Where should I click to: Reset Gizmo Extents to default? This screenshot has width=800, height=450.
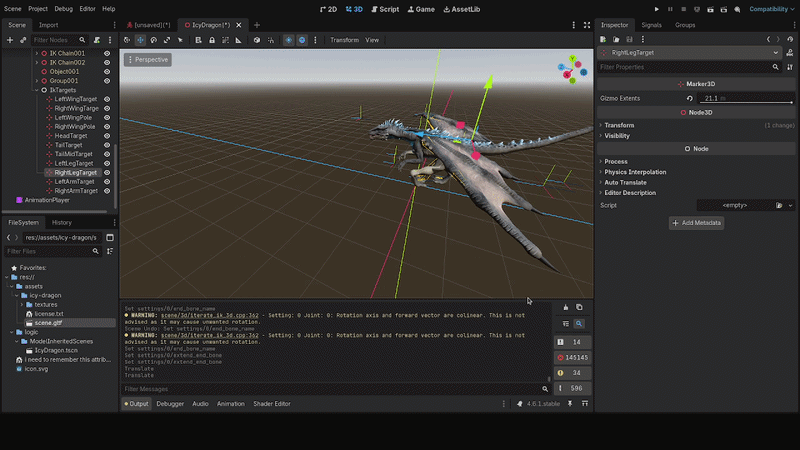point(690,98)
